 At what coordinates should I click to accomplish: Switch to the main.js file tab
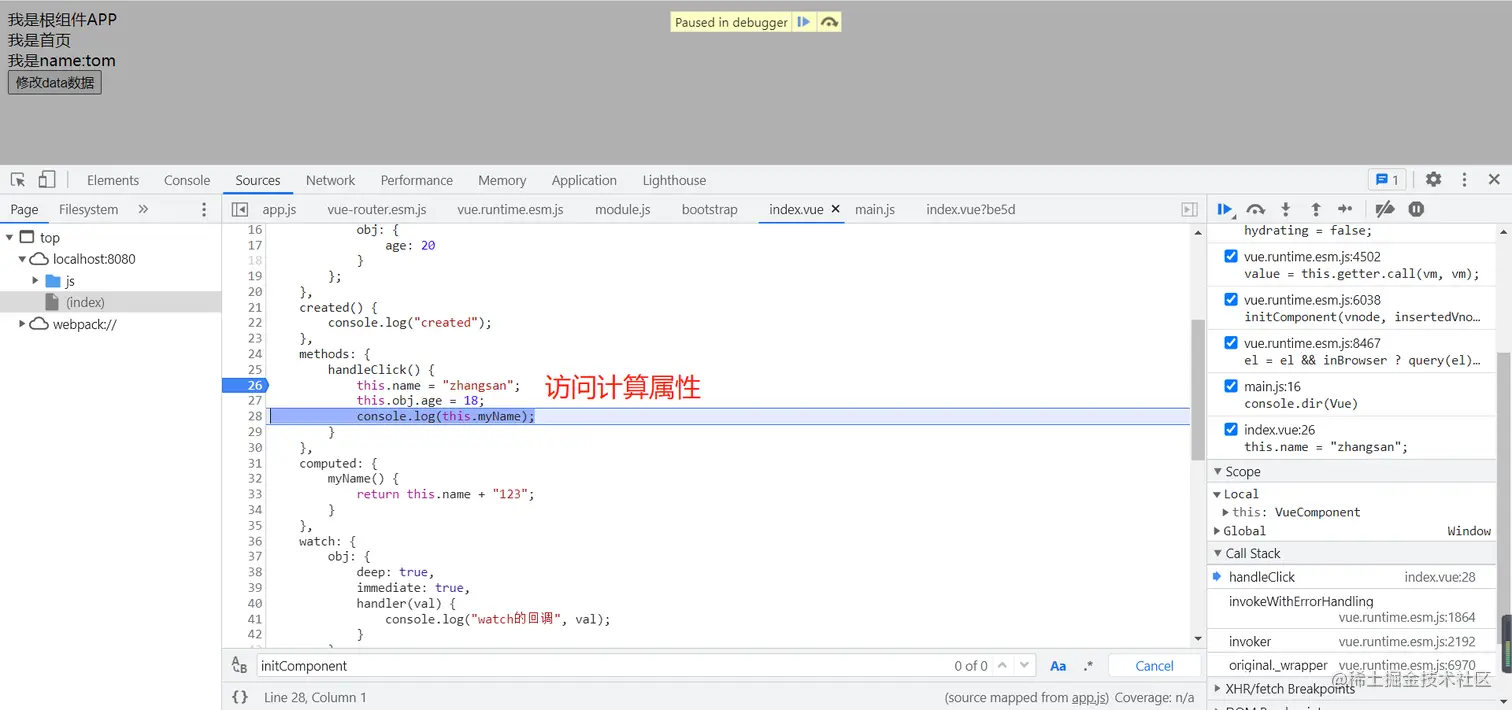(875, 209)
